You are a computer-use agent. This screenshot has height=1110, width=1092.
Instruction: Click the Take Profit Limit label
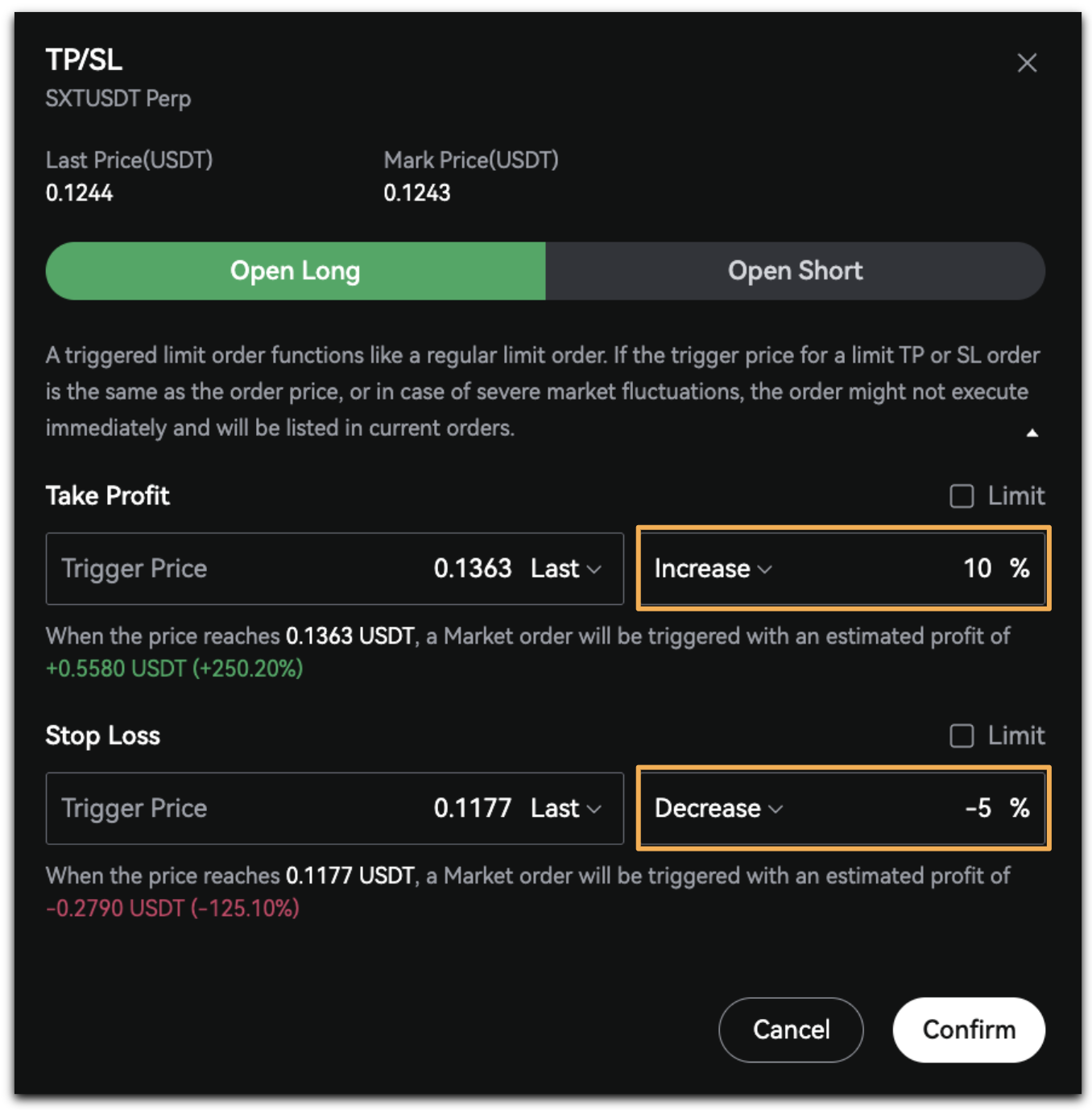(x=1016, y=496)
